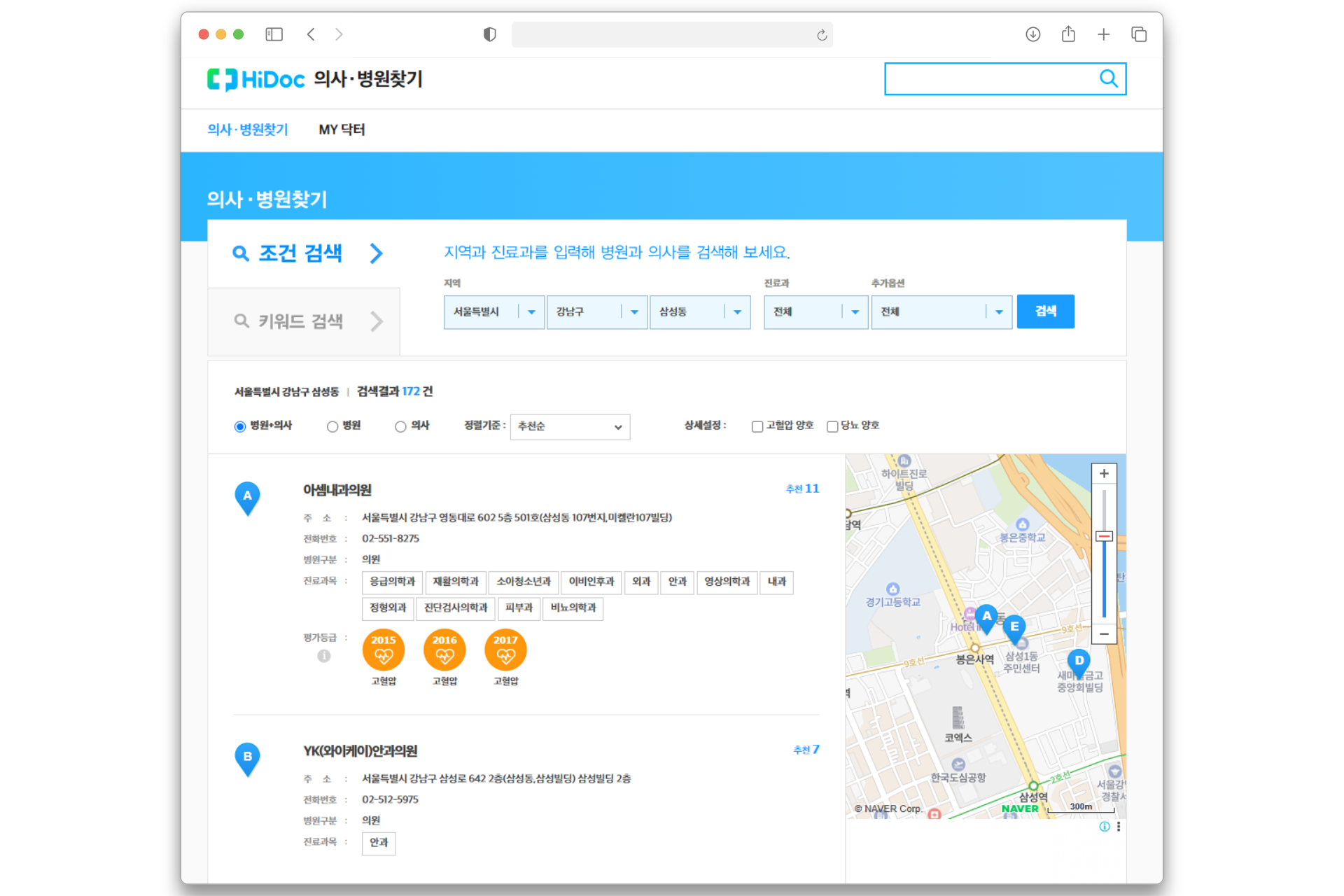Image resolution: width=1344 pixels, height=896 pixels.
Task: Expand the 추천순 sort dropdown
Action: pyautogui.click(x=570, y=427)
